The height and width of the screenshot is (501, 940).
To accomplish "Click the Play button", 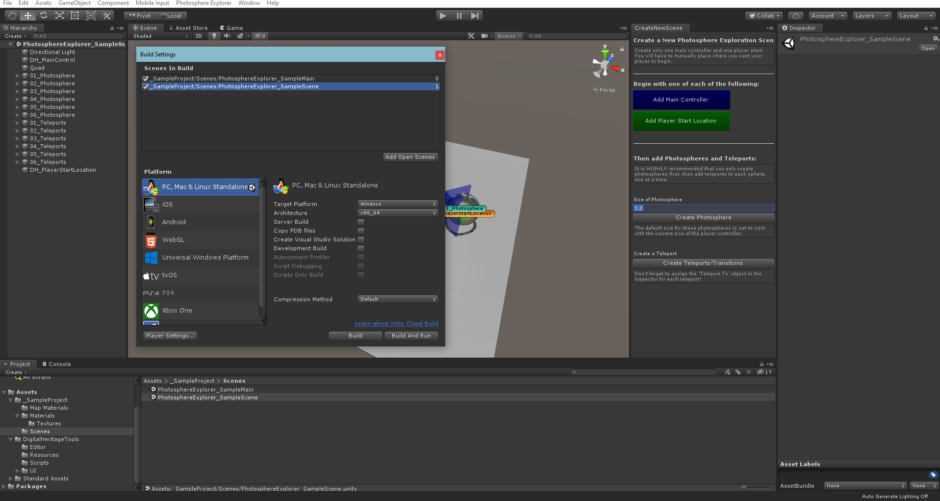I will [443, 16].
